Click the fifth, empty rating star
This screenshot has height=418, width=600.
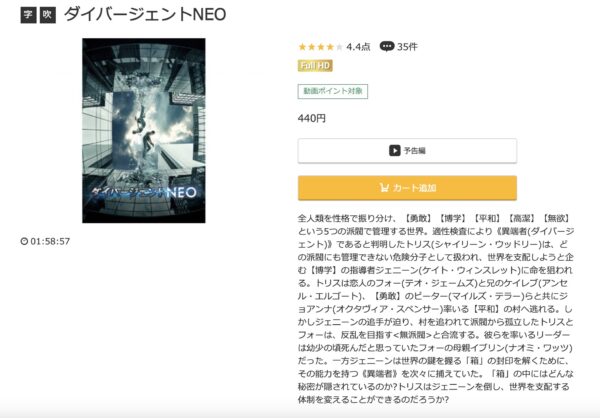339,47
